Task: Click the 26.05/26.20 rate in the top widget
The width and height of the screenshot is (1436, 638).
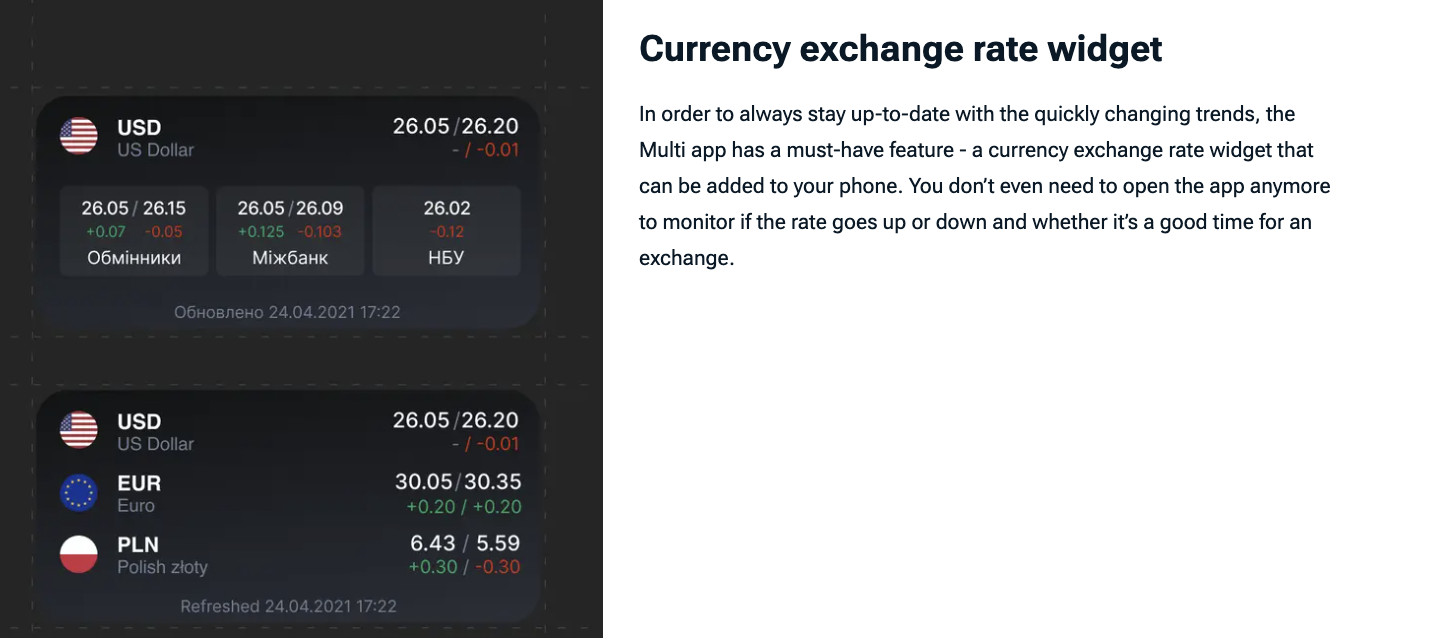Action: coord(455,126)
